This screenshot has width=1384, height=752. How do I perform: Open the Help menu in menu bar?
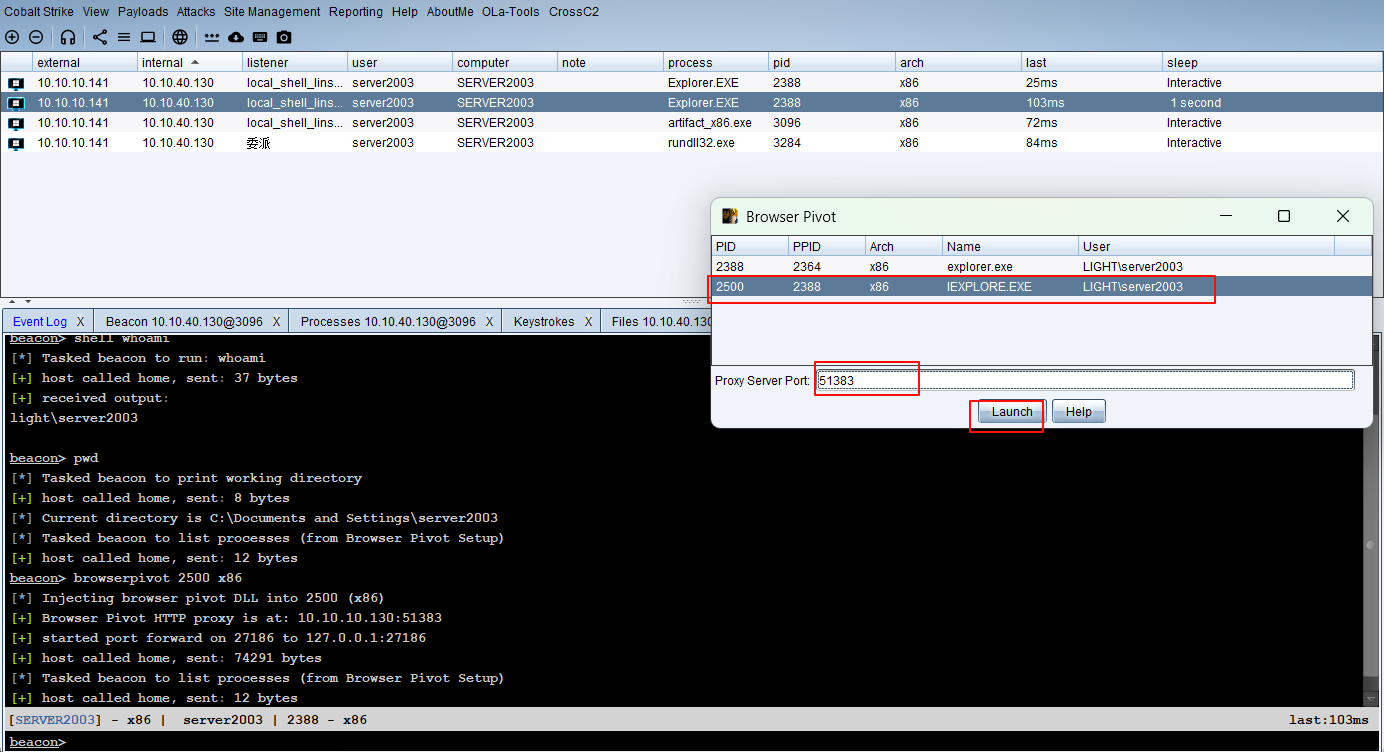click(x=405, y=12)
